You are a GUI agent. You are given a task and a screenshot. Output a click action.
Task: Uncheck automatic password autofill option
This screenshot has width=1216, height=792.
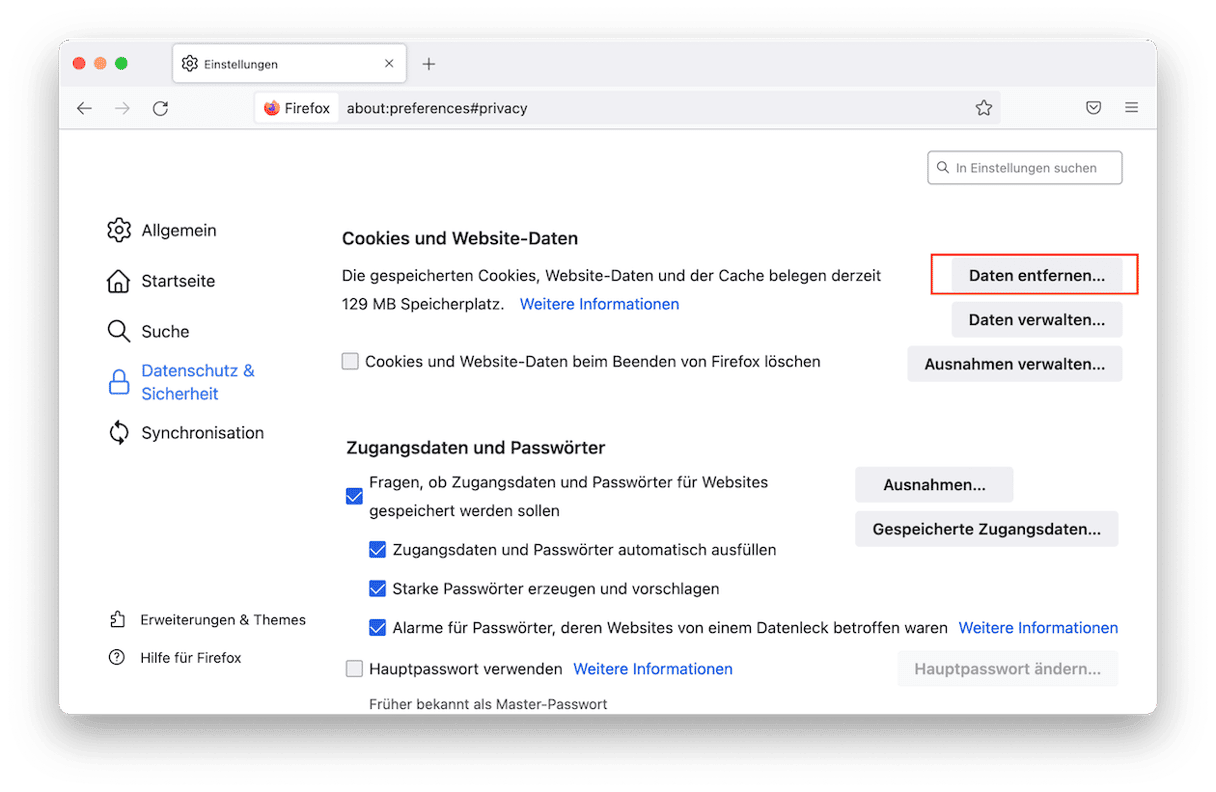coord(377,550)
